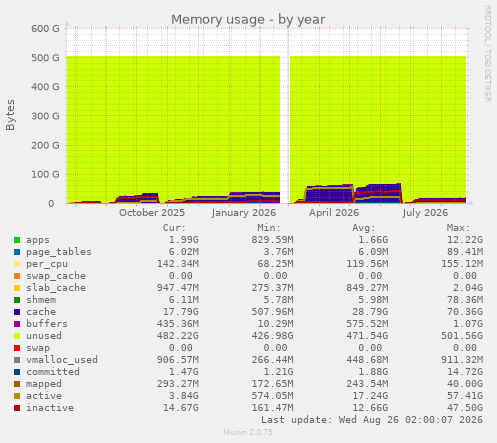
Task: Click the 'committed' legend label
Action: point(53,372)
